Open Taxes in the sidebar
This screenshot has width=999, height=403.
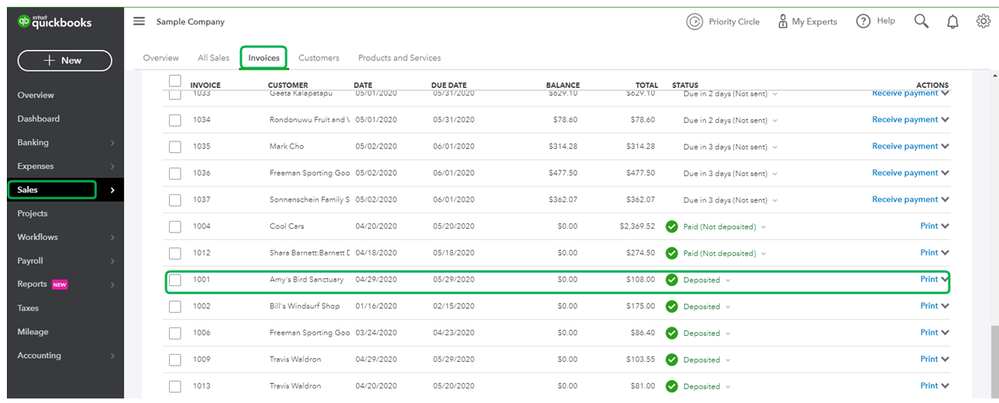(28, 308)
